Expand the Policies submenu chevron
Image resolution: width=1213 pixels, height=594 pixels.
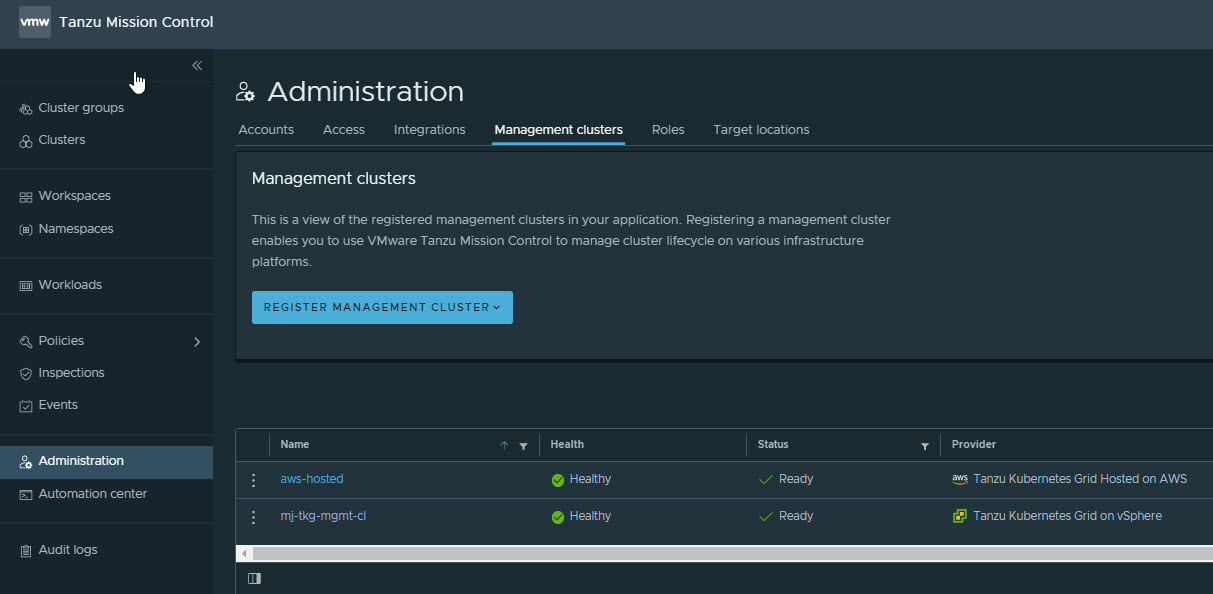click(x=197, y=342)
